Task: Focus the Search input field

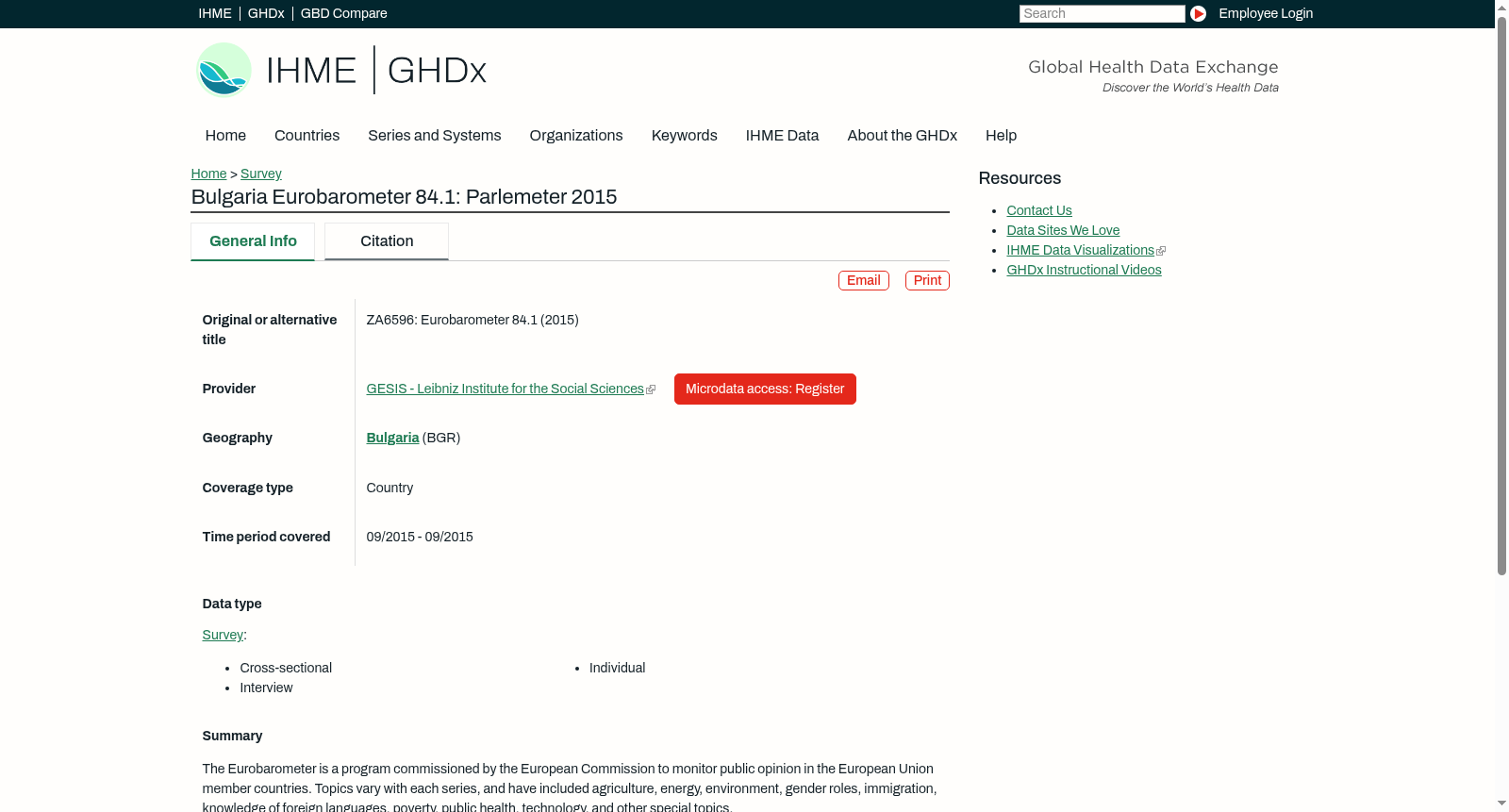Action: [x=1102, y=13]
